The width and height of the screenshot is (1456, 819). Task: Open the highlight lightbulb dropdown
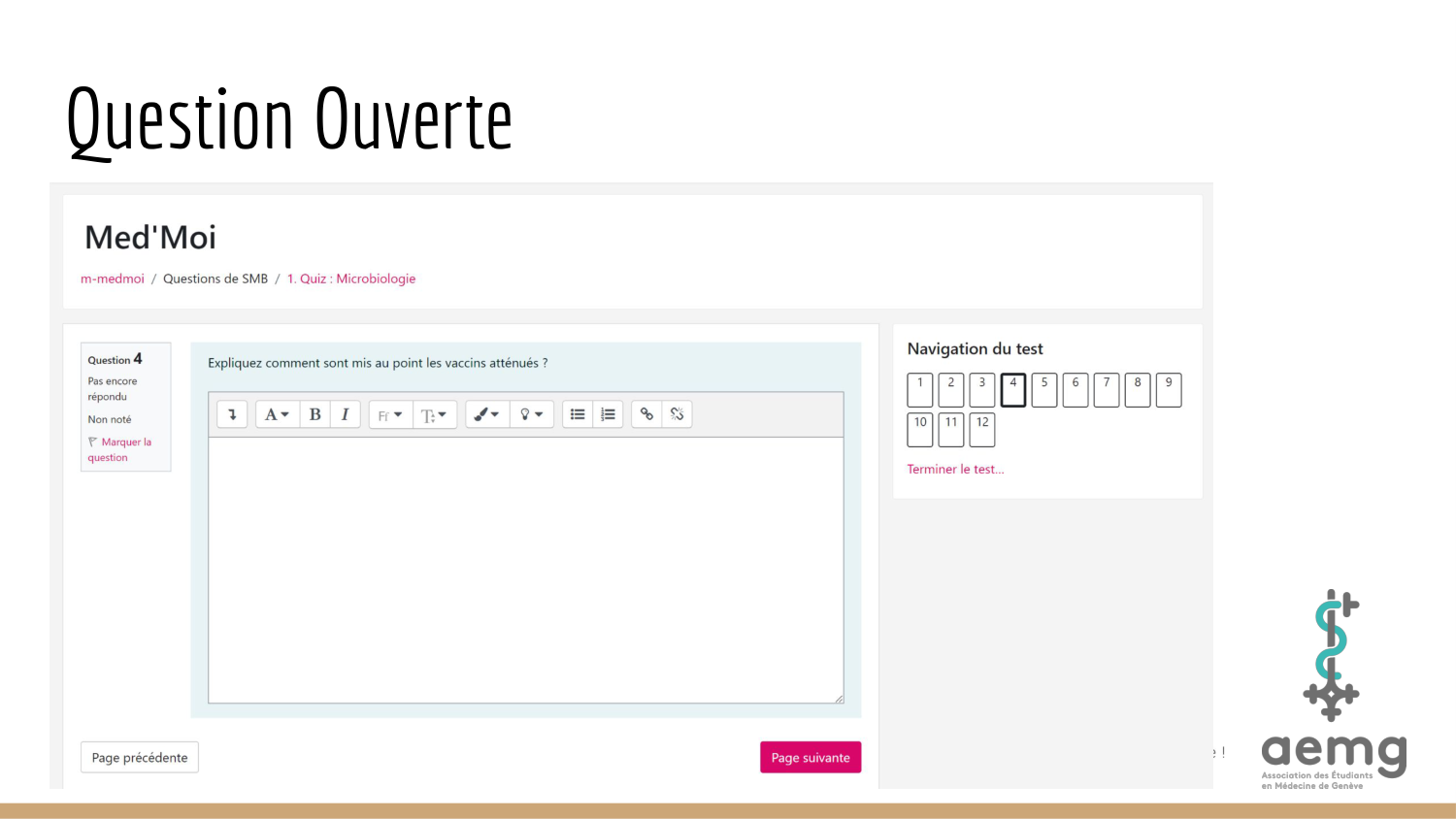[531, 413]
